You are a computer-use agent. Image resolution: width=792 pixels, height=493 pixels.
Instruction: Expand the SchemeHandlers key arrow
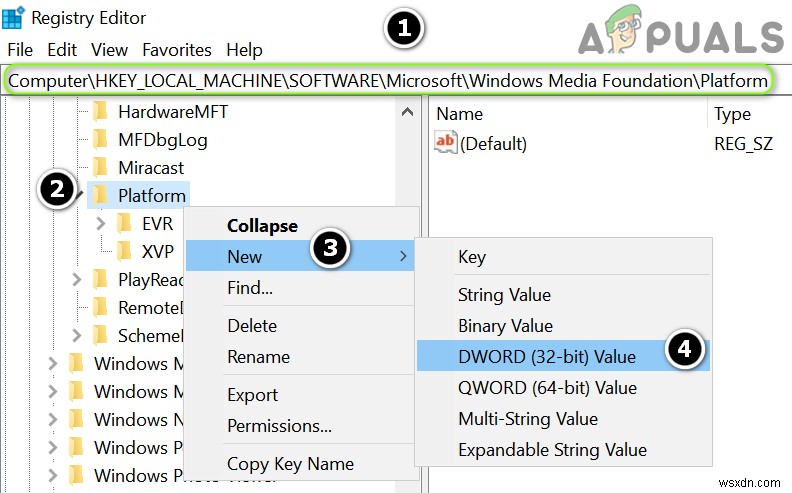[77, 335]
